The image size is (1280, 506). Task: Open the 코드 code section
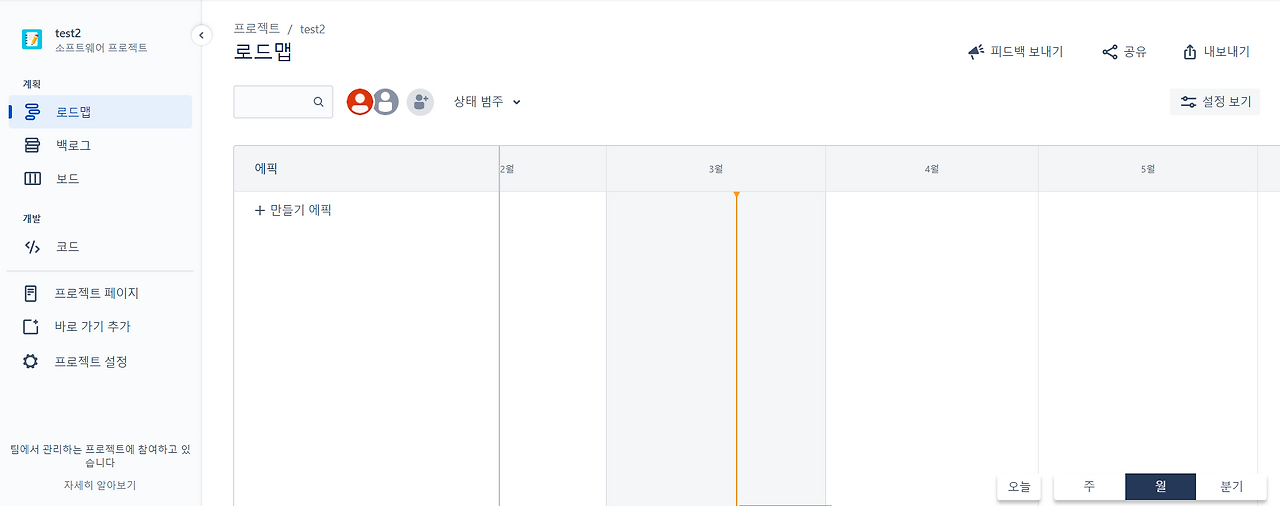[100, 247]
